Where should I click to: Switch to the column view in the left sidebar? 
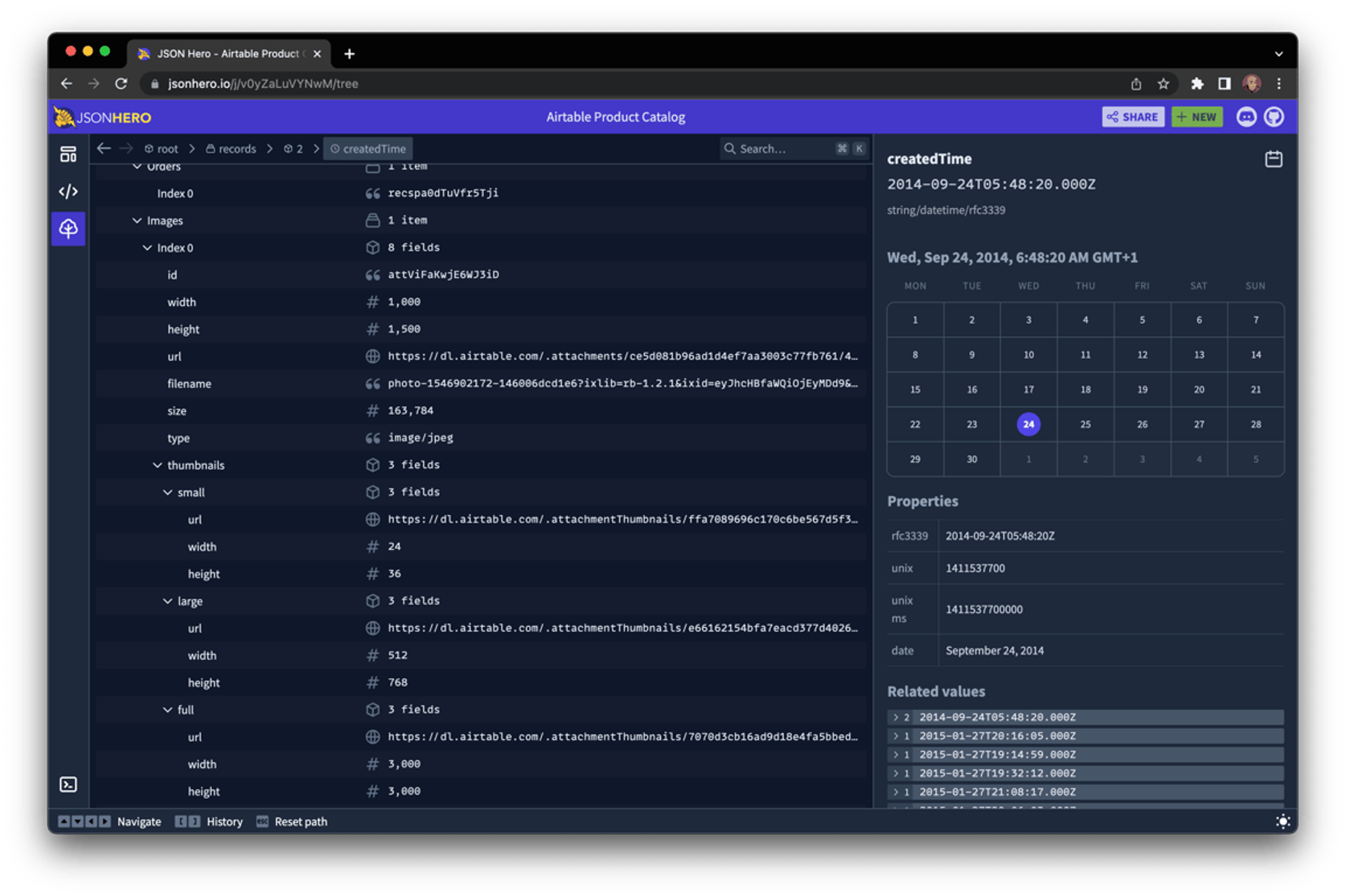[68, 153]
